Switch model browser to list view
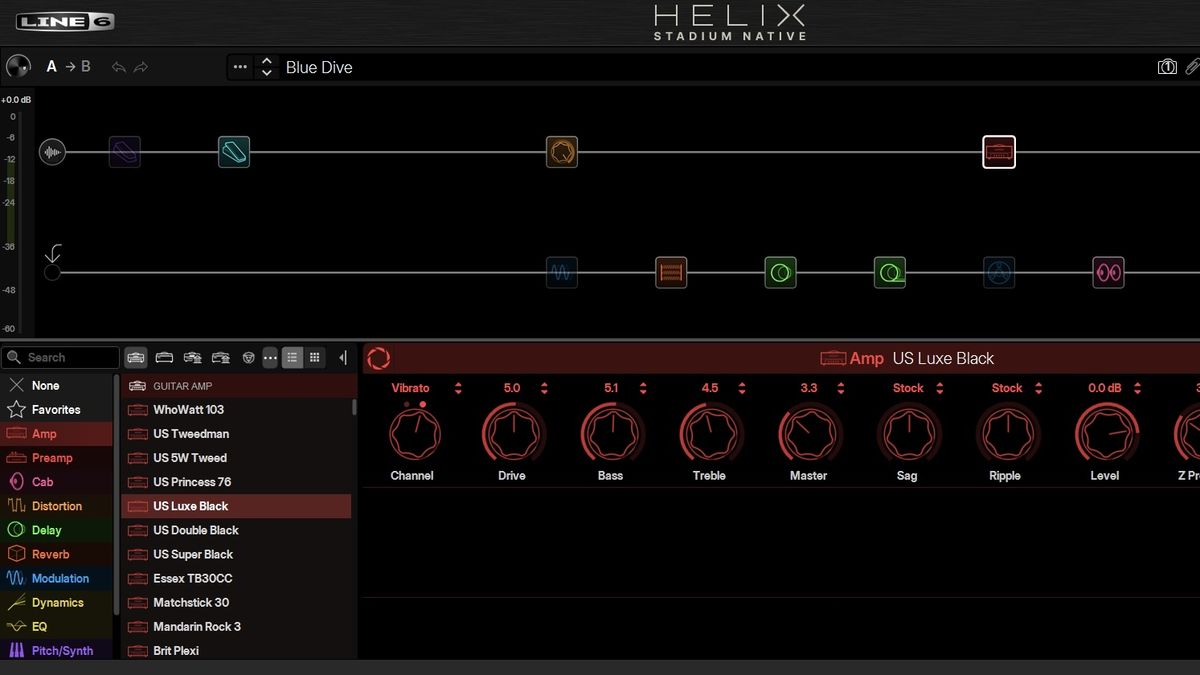The height and width of the screenshot is (675, 1200). tap(292, 357)
